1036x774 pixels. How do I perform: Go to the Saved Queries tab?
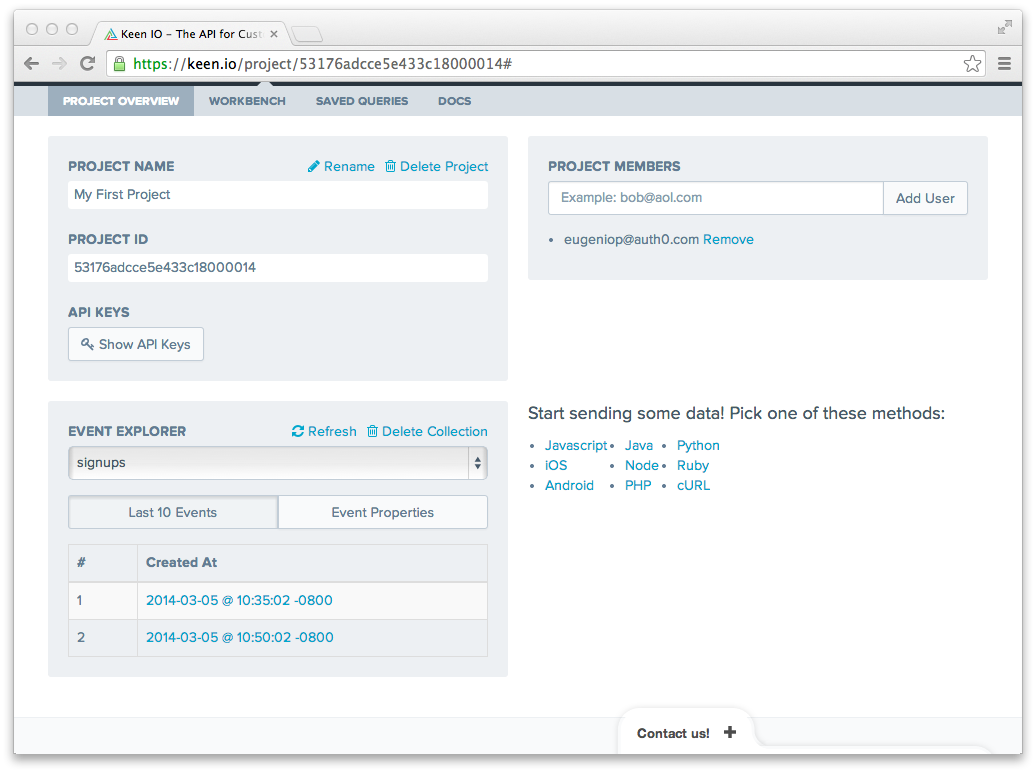click(x=361, y=101)
